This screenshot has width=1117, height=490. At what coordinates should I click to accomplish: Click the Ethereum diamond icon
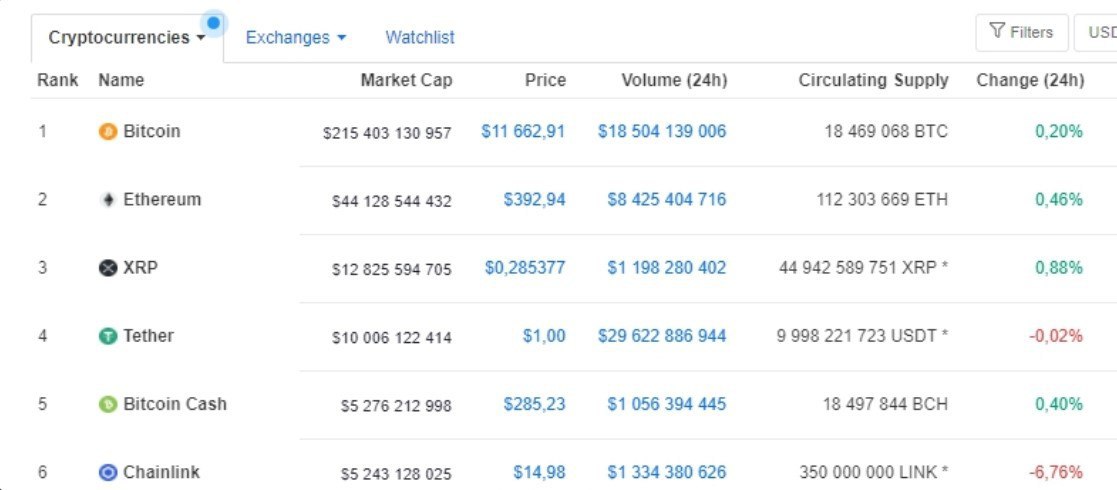tap(108, 200)
